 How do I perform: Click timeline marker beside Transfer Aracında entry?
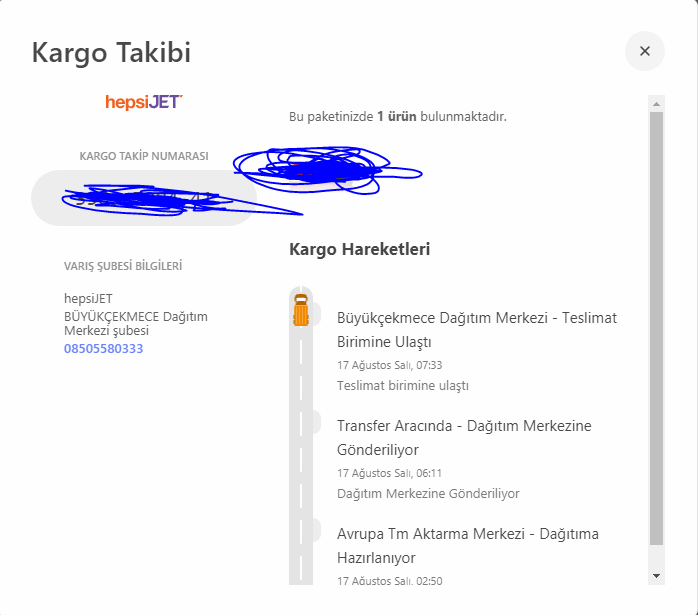[314, 422]
